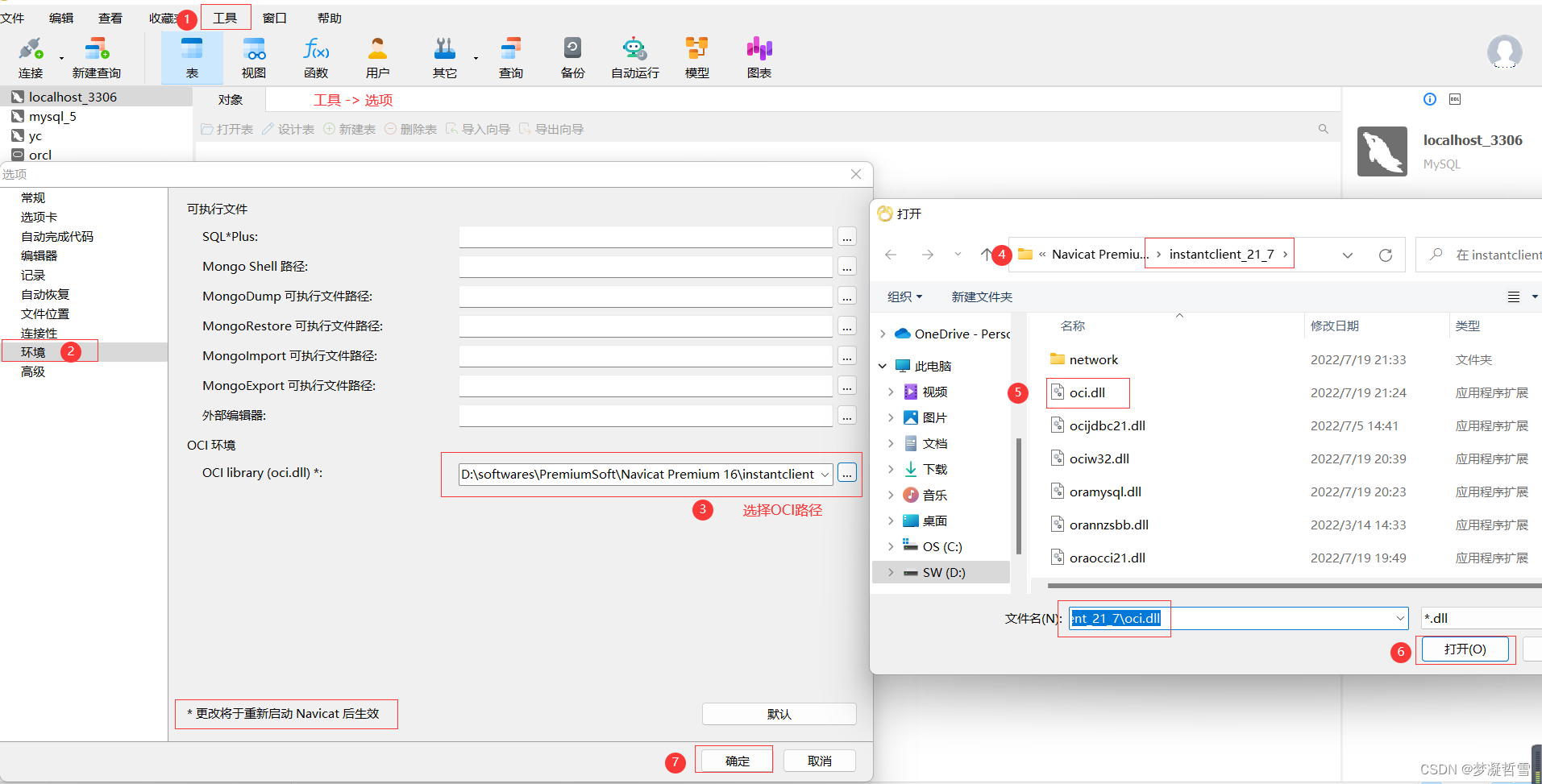
Task: Click the info icon in right panel
Action: click(1430, 99)
